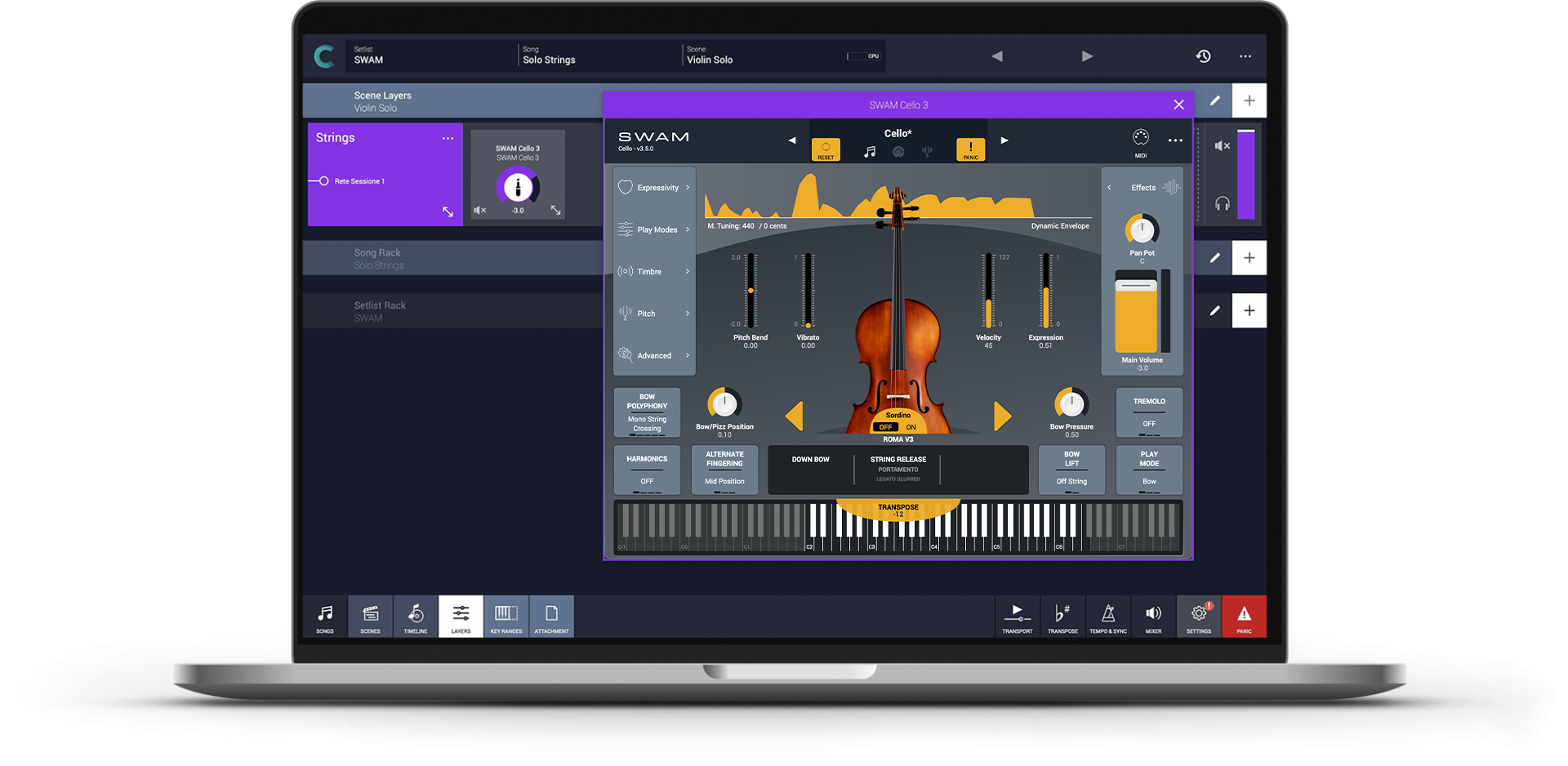Open the Scenes view in bottom bar
The image size is (1568, 766).
point(370,617)
